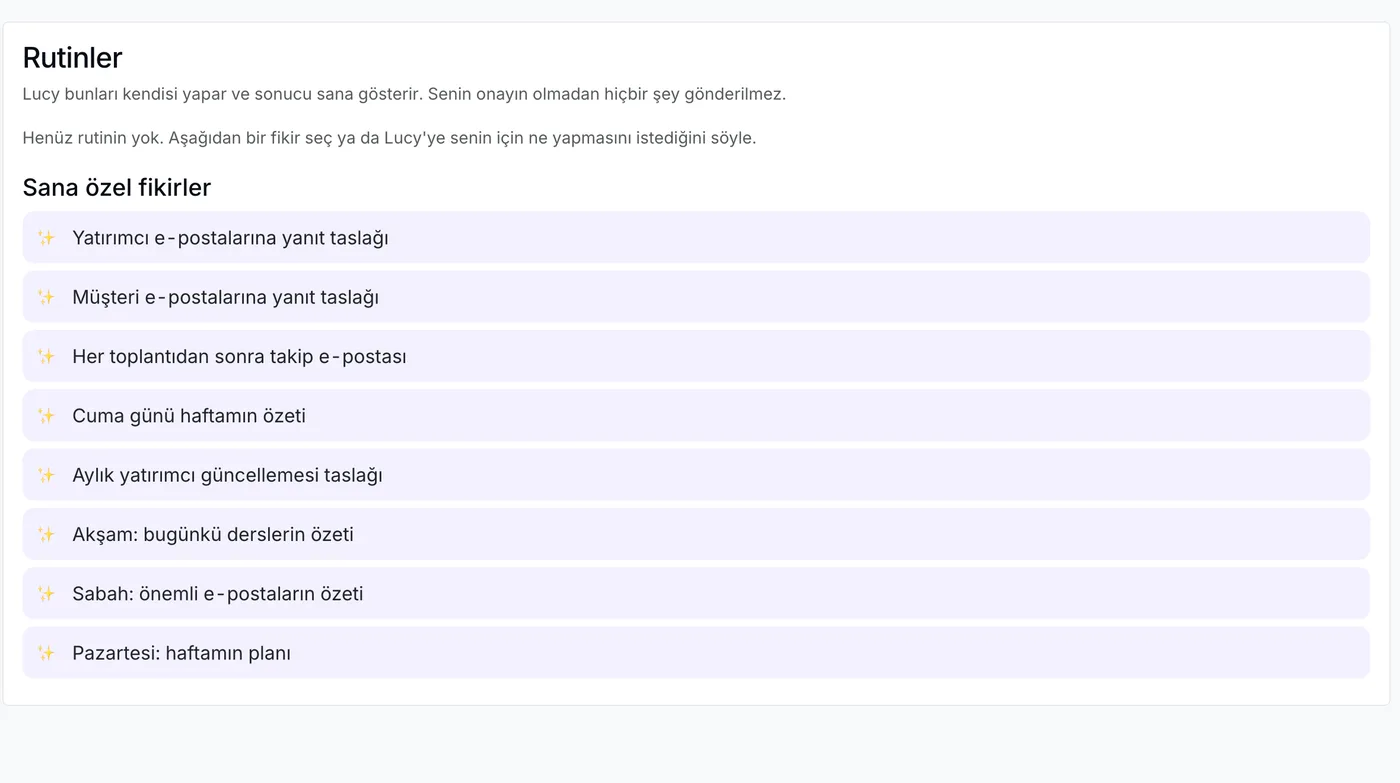This screenshot has height=783, width=1400.
Task: Choose Müşteri e-postalarına yanıt taslağı suggestion
Action: [x=696, y=297]
